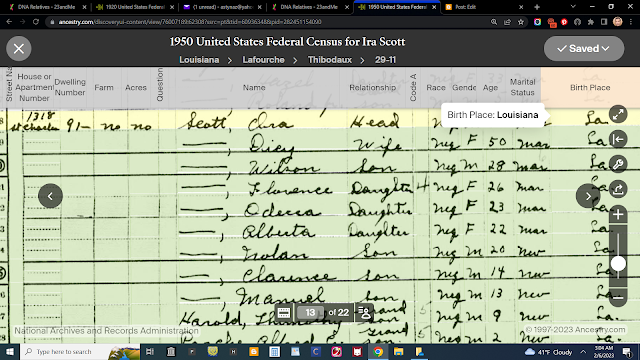Image resolution: width=640 pixels, height=360 pixels.
Task: Click the Wilson son record row
Action: pyautogui.click(x=320, y=166)
